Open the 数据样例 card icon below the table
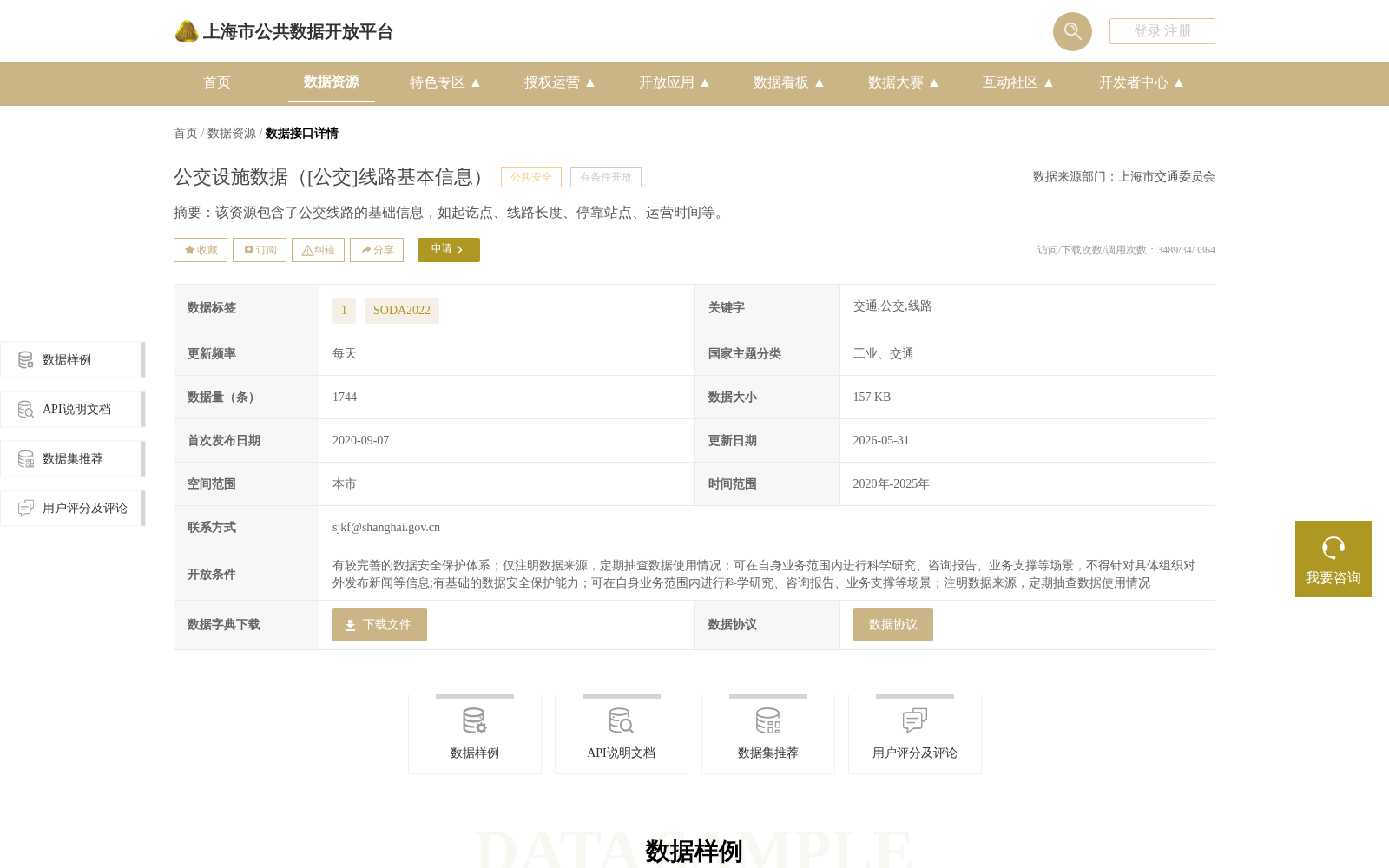The height and width of the screenshot is (868, 1389). click(475, 720)
